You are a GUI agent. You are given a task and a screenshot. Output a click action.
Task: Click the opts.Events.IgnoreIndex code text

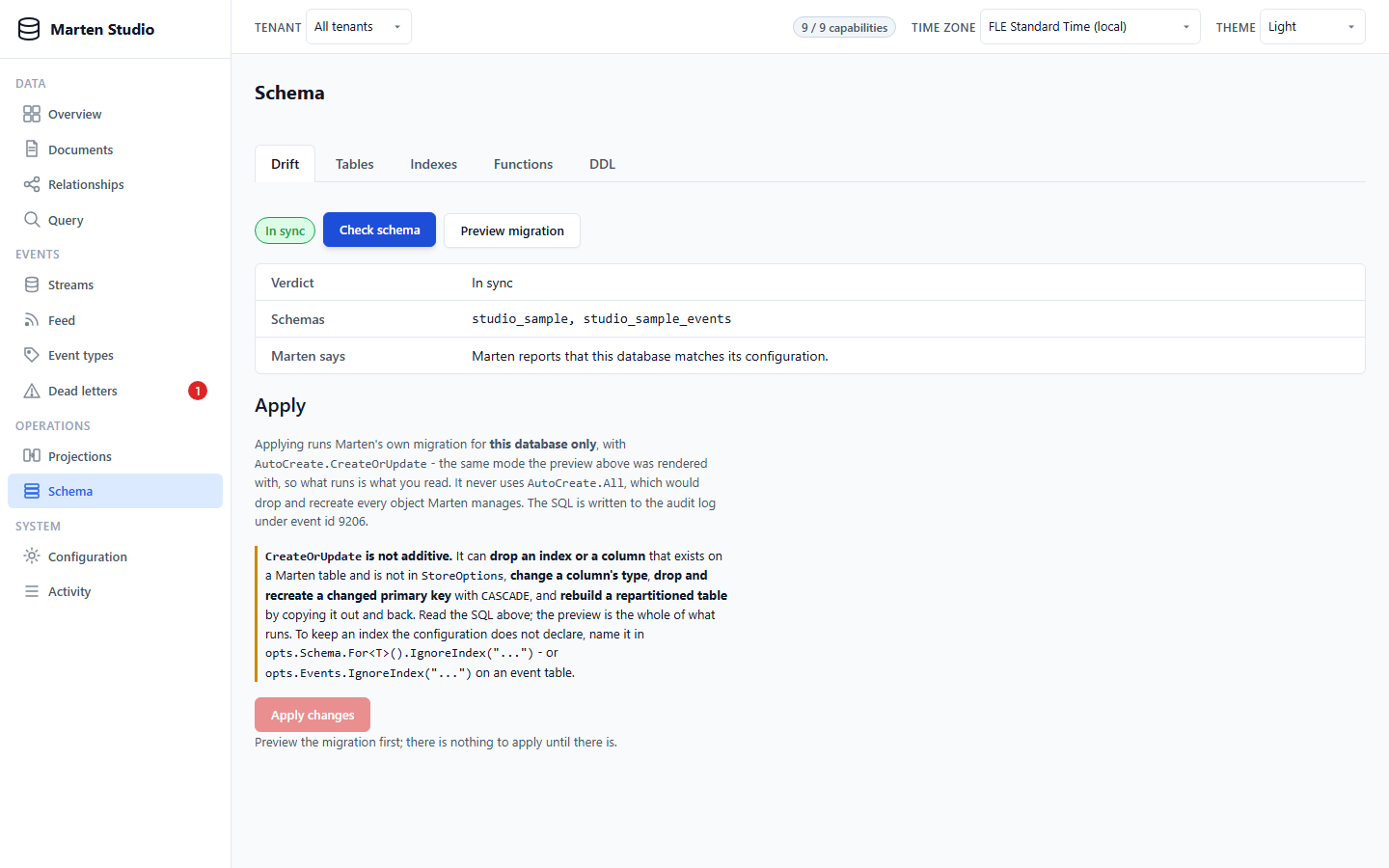pos(368,673)
